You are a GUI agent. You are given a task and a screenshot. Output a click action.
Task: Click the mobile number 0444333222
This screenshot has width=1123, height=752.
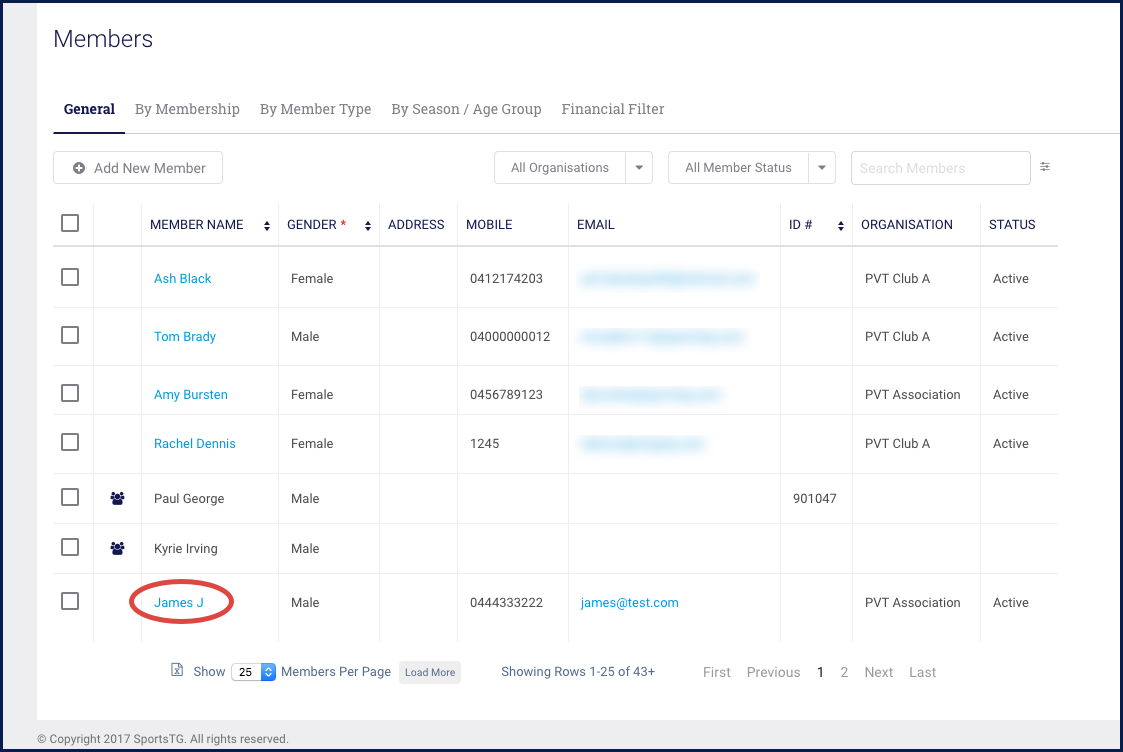pos(506,602)
